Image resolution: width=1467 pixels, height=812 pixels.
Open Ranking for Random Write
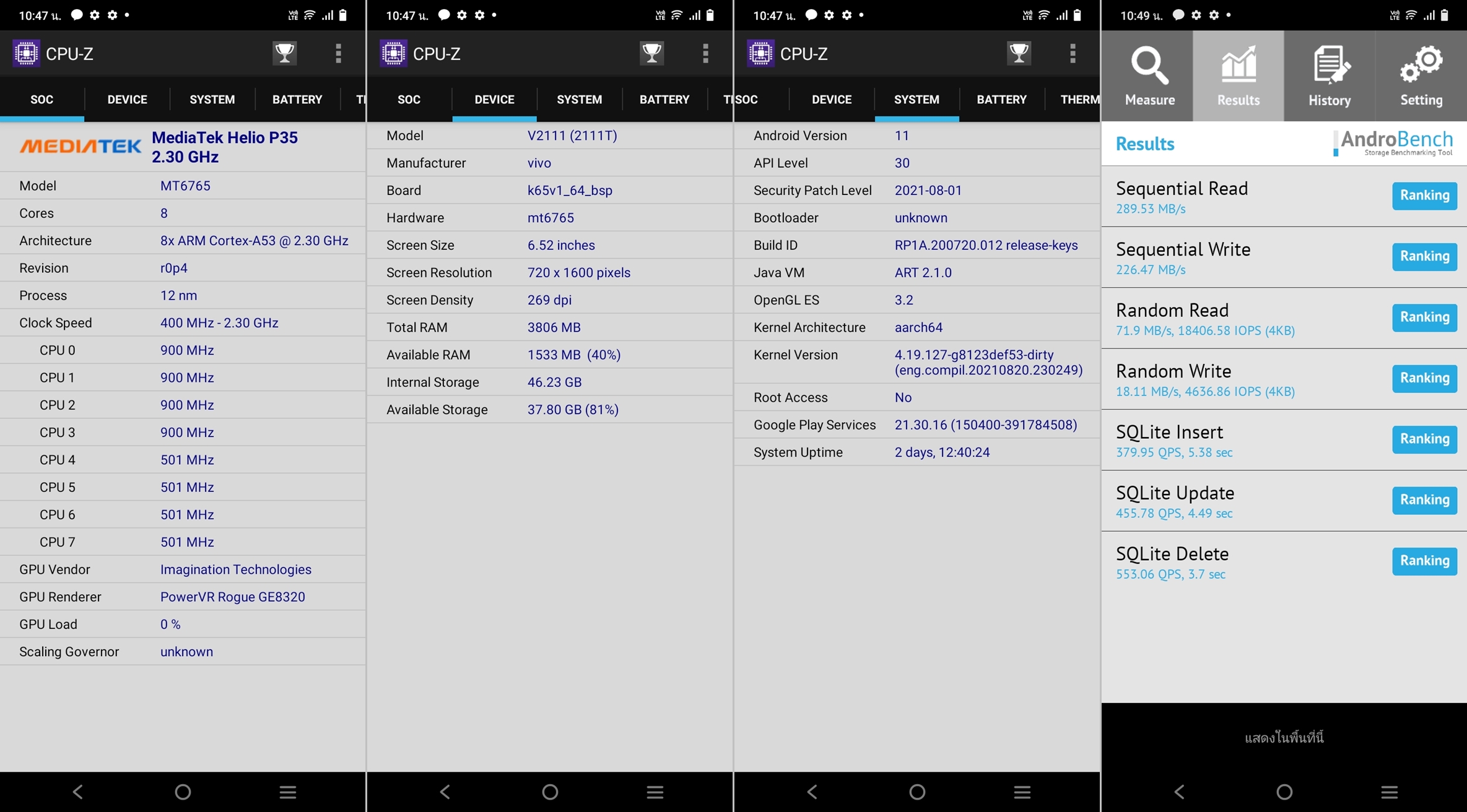[1424, 378]
